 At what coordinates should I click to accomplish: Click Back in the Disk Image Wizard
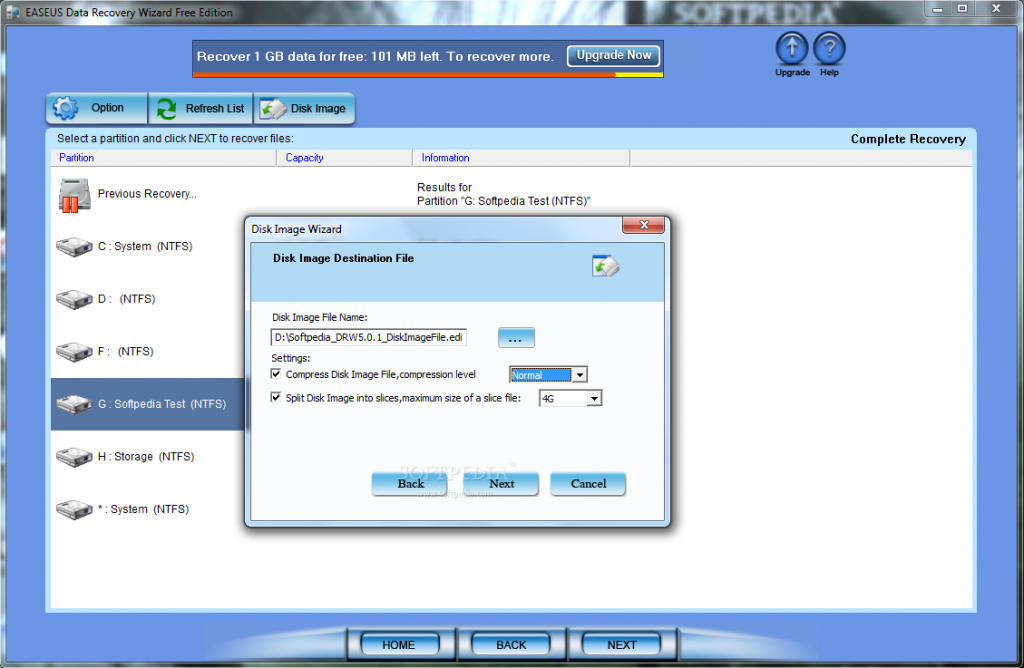(410, 484)
